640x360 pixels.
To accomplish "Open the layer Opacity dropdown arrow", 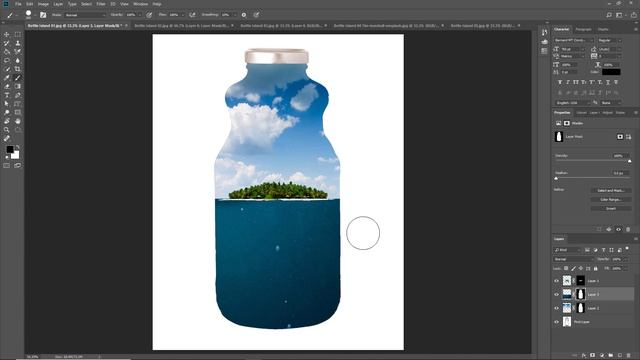I will (x=626, y=259).
